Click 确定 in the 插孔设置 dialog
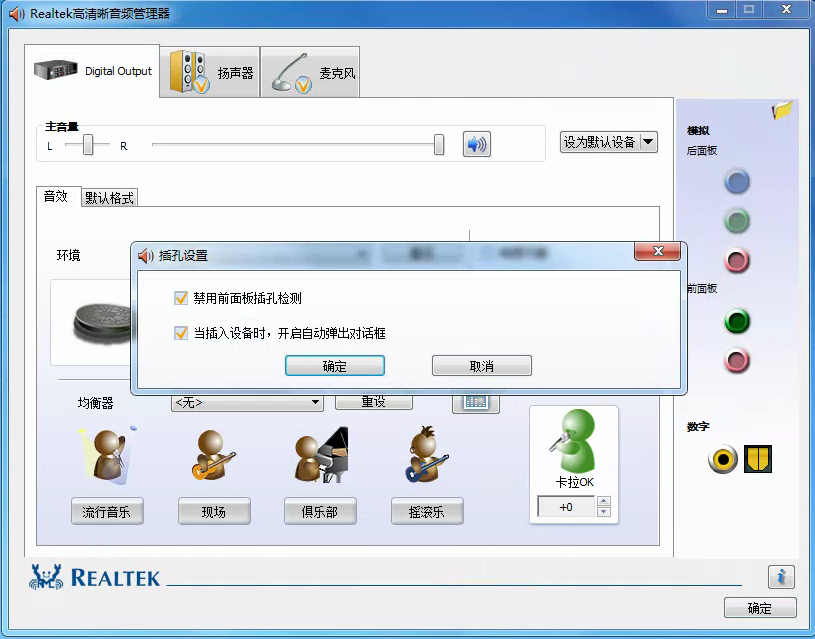 pos(335,366)
